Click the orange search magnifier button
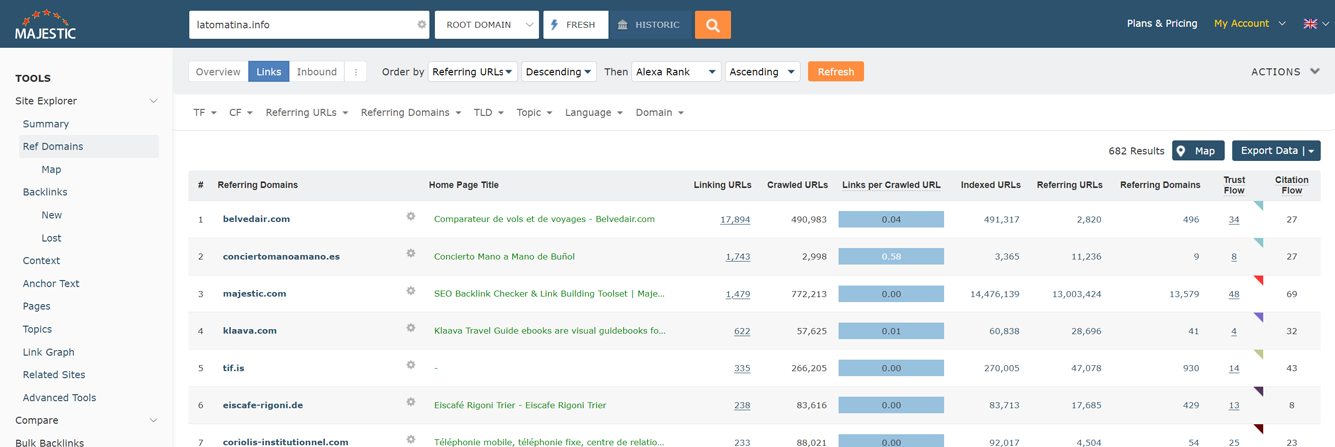The height and width of the screenshot is (447, 1335). coord(713,25)
